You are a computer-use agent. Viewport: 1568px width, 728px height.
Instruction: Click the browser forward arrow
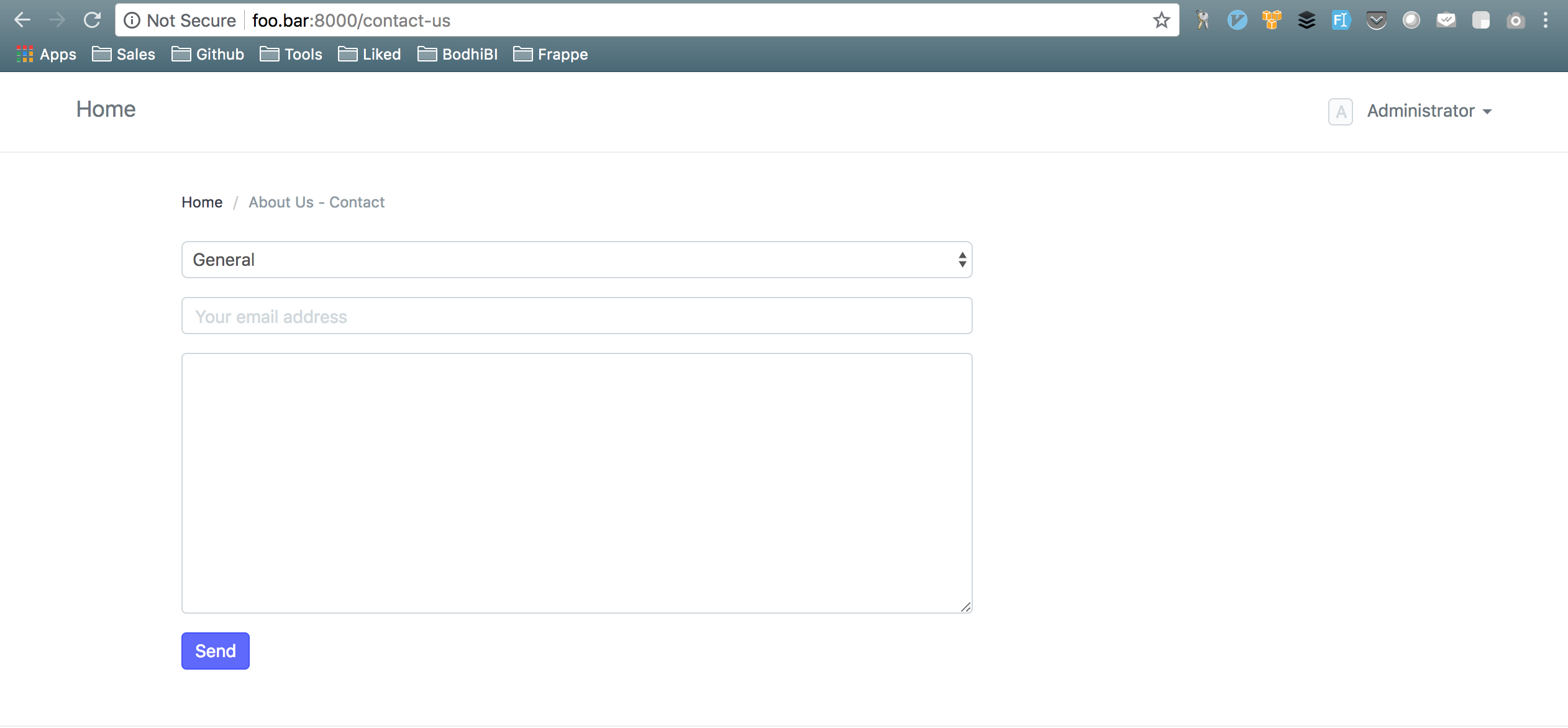tap(57, 20)
